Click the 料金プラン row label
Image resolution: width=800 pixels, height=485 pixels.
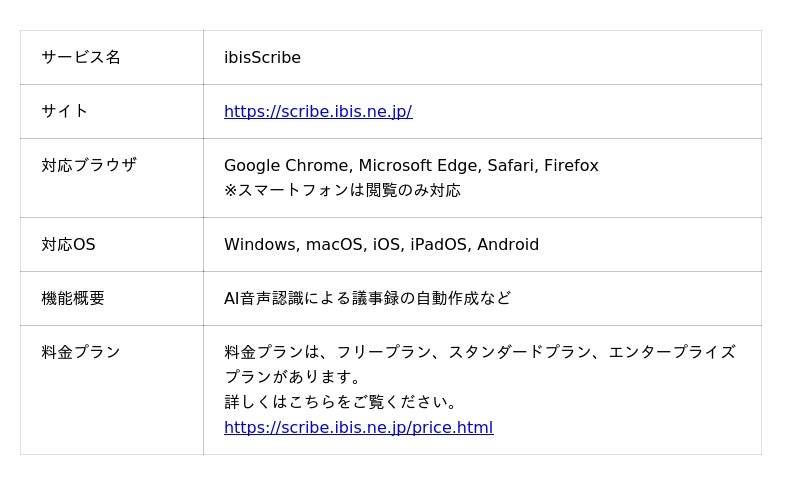(x=81, y=352)
